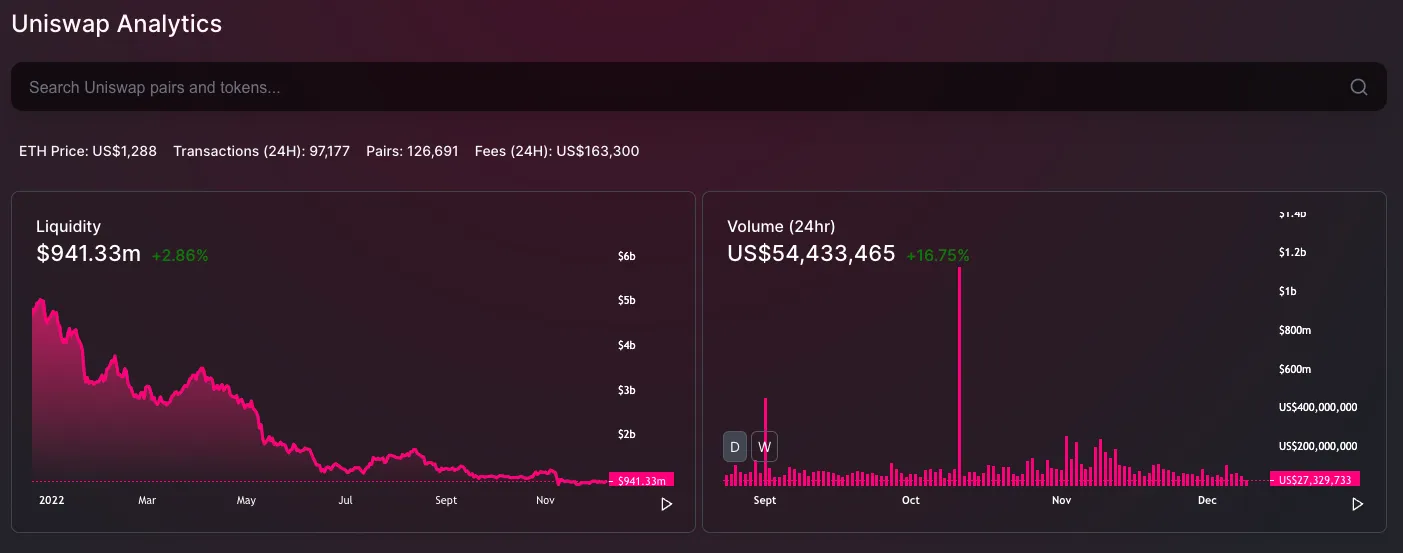The image size is (1403, 553).
Task: Click the Pairs: 126,691 stat
Action: (412, 151)
